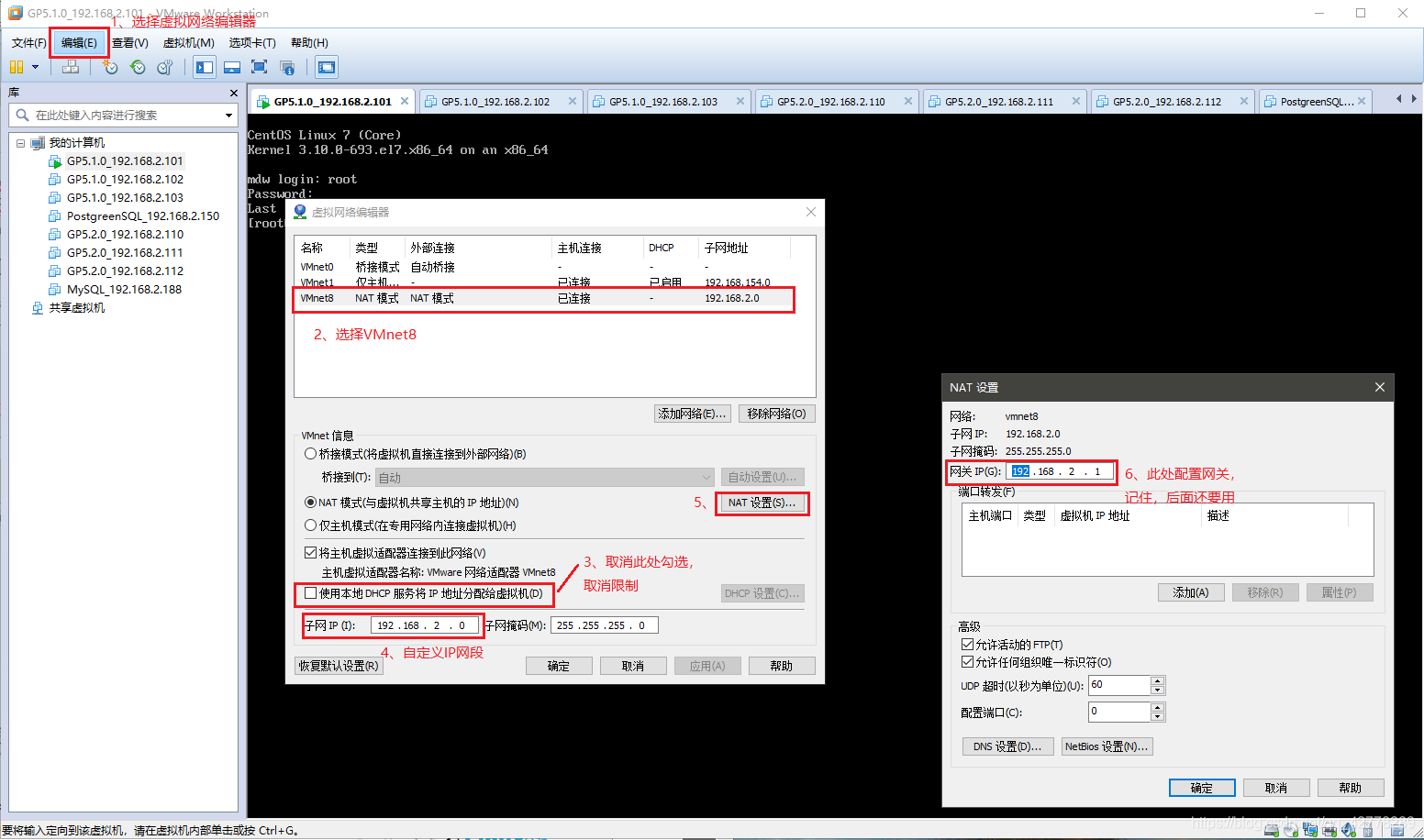This screenshot has width=1424, height=840.
Task: Click the 添加网络(E)... button
Action: point(693,414)
